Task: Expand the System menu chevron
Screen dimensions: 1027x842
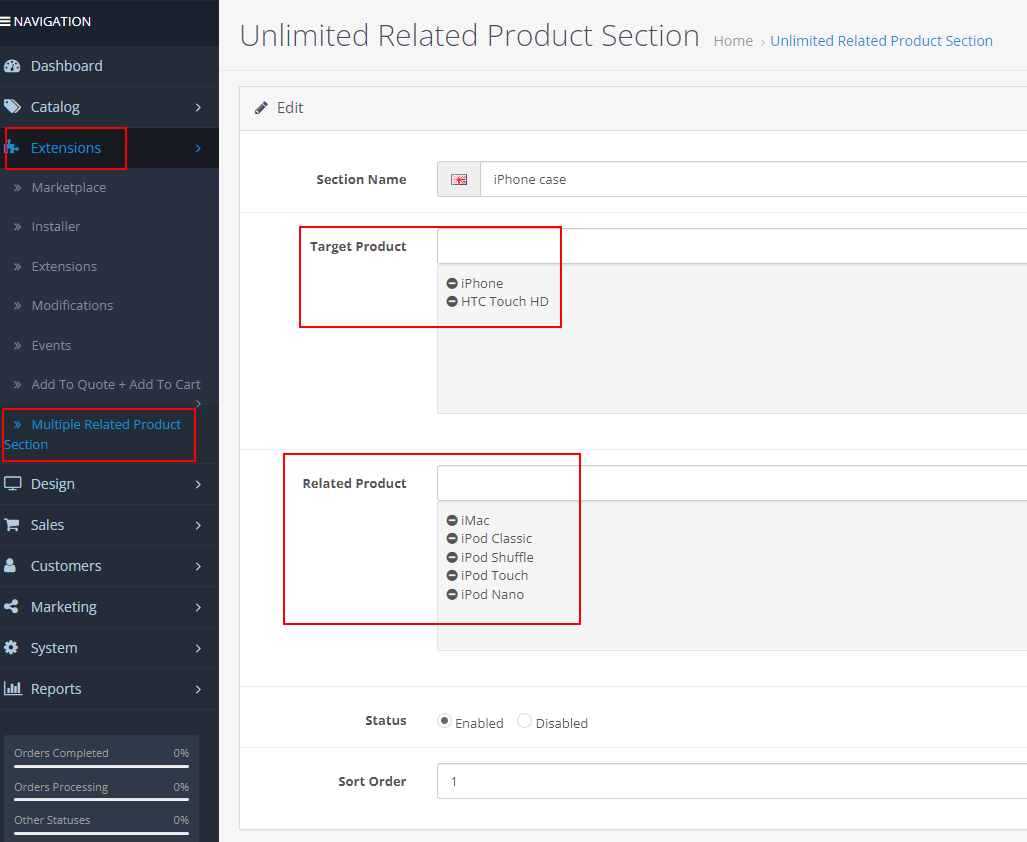Action: 198,648
